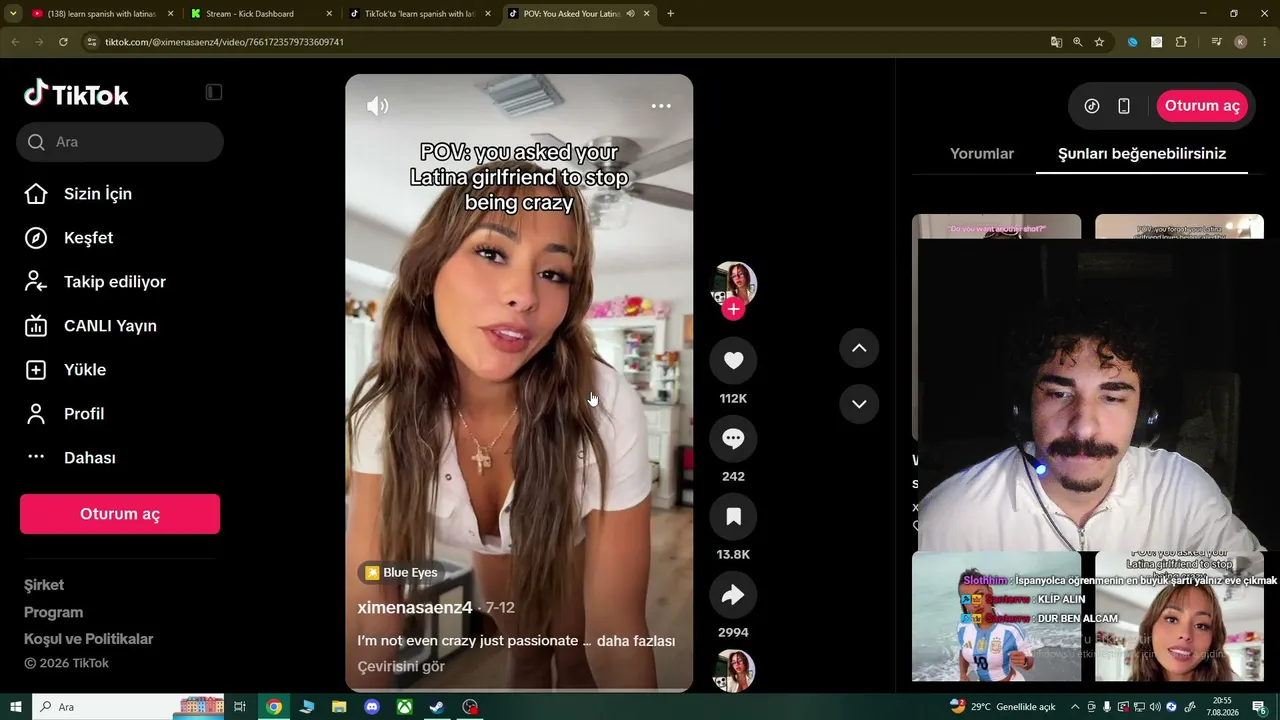Bookmark the video with 13.8K saves

[733, 517]
